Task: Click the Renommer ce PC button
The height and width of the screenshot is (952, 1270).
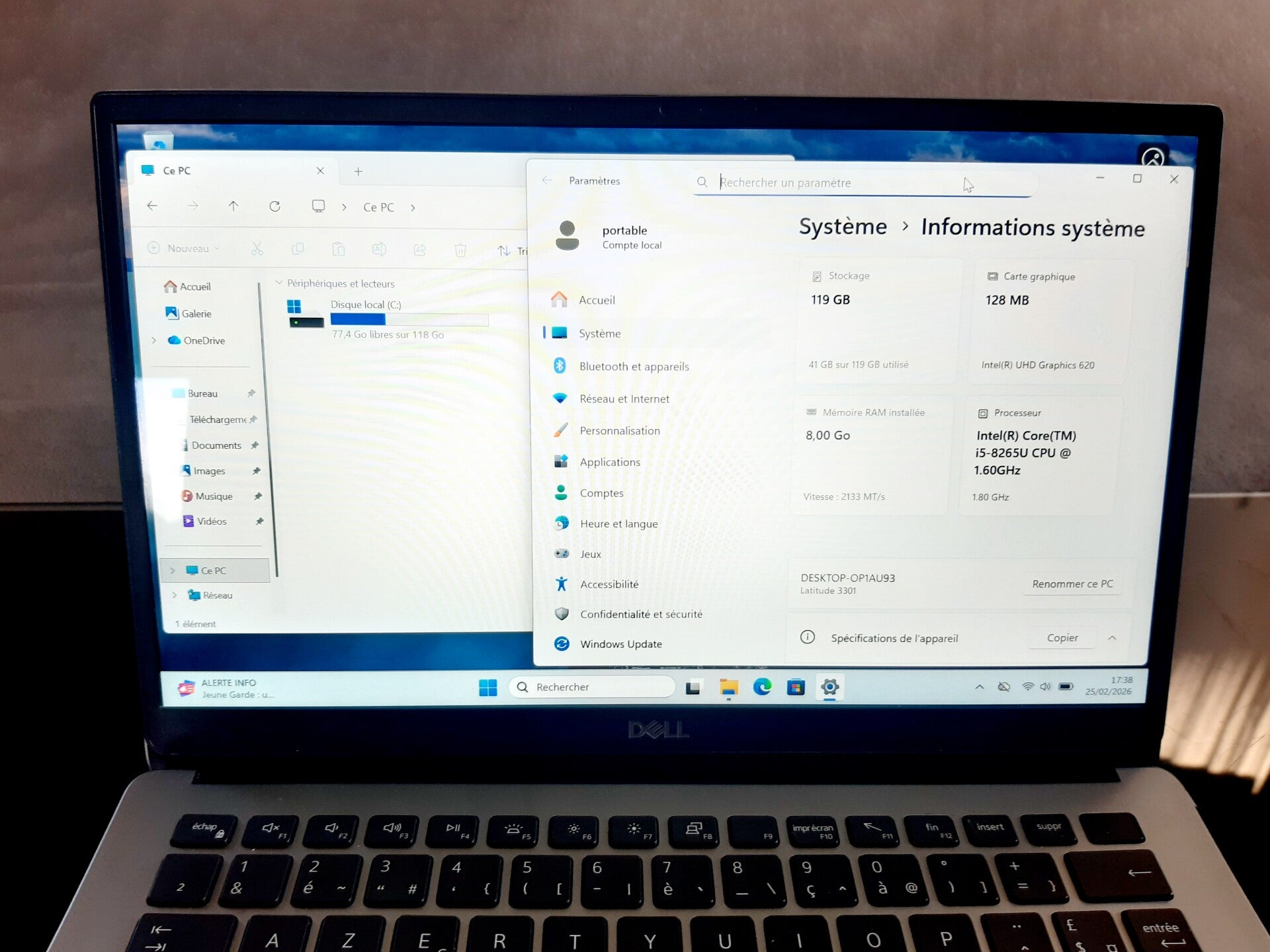Action: click(x=1072, y=584)
